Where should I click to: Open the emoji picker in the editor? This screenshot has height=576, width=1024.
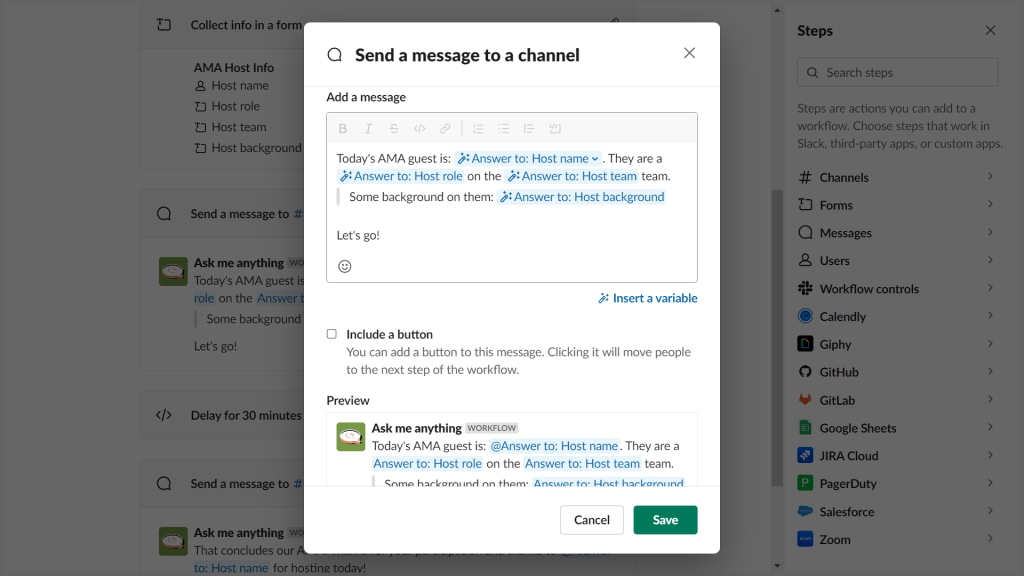(x=344, y=266)
